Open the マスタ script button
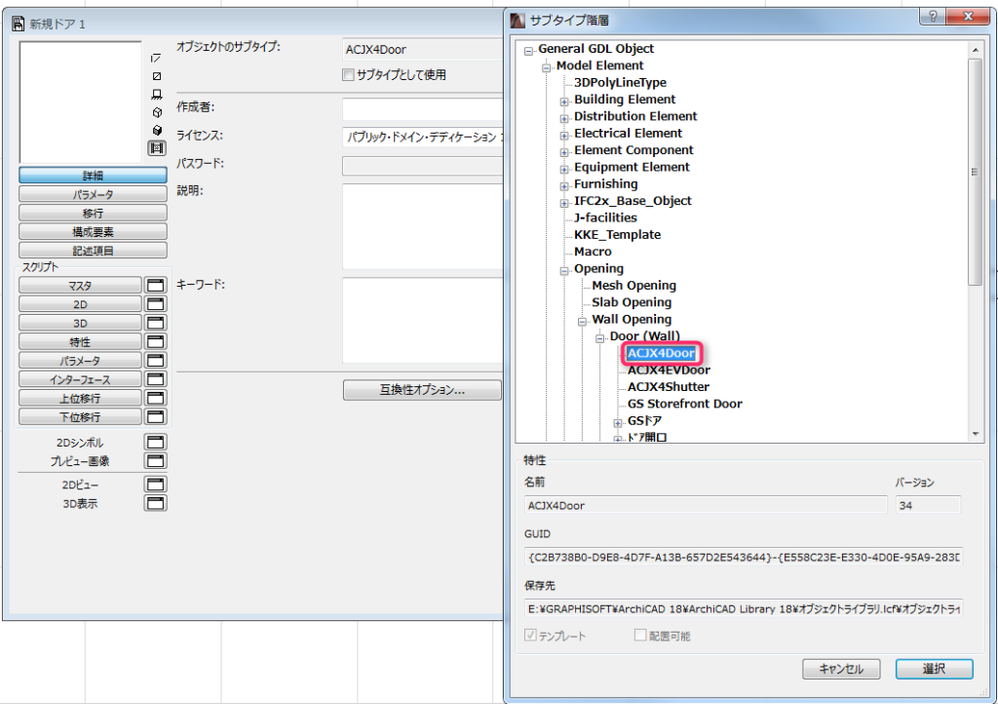Image resolution: width=998 pixels, height=704 pixels. click(80, 285)
